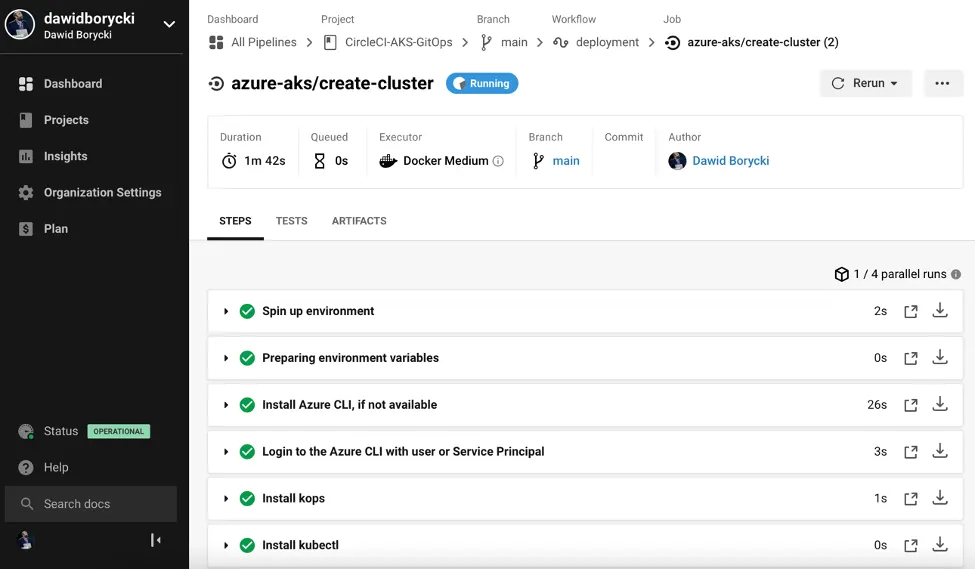Download Spin up environment step output

point(940,310)
